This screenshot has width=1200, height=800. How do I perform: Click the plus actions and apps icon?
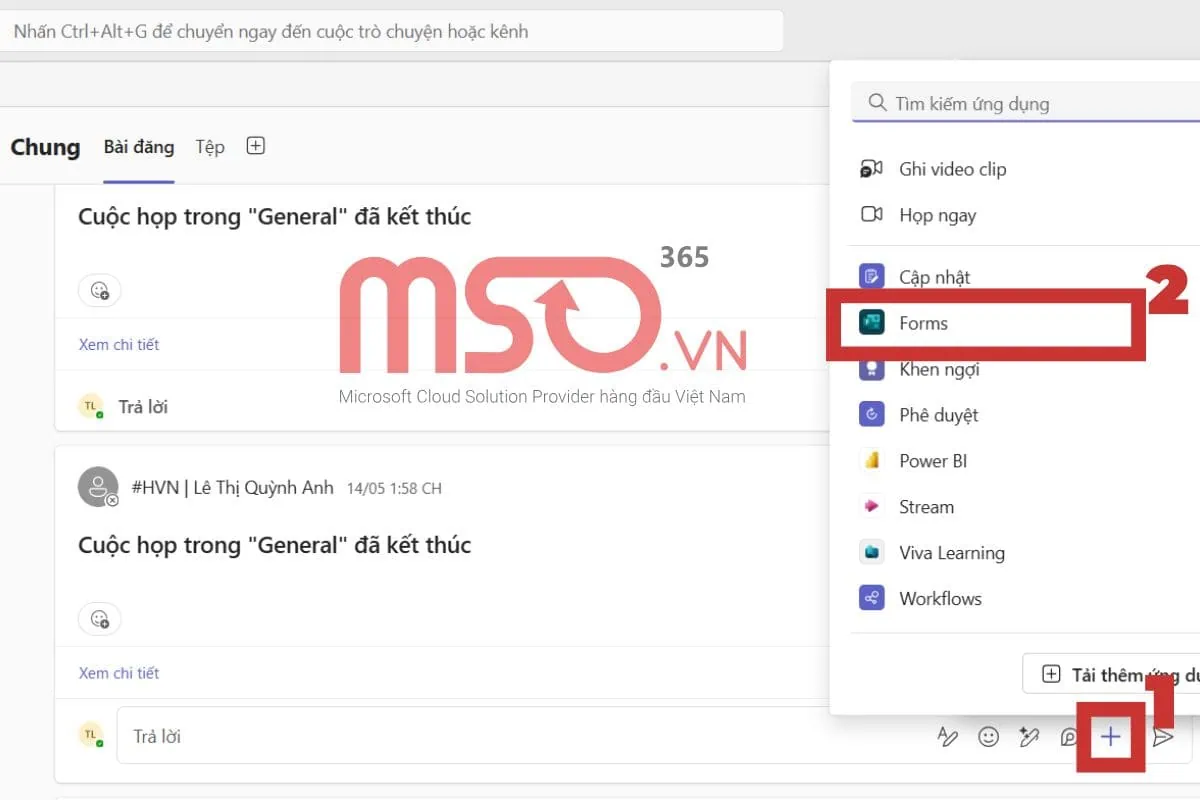click(x=1110, y=738)
